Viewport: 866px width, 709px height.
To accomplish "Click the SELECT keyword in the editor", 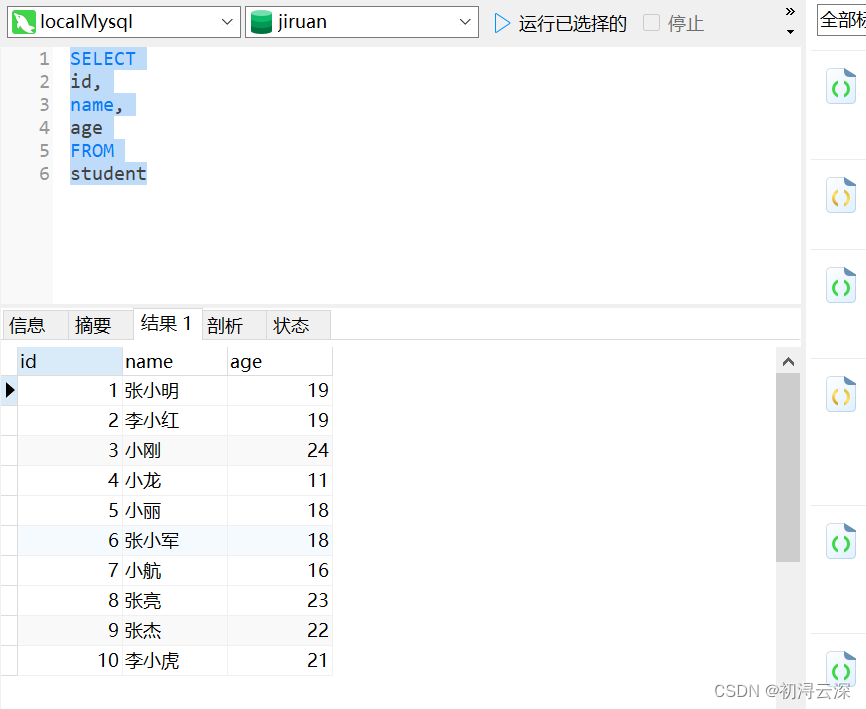I will tap(103, 59).
